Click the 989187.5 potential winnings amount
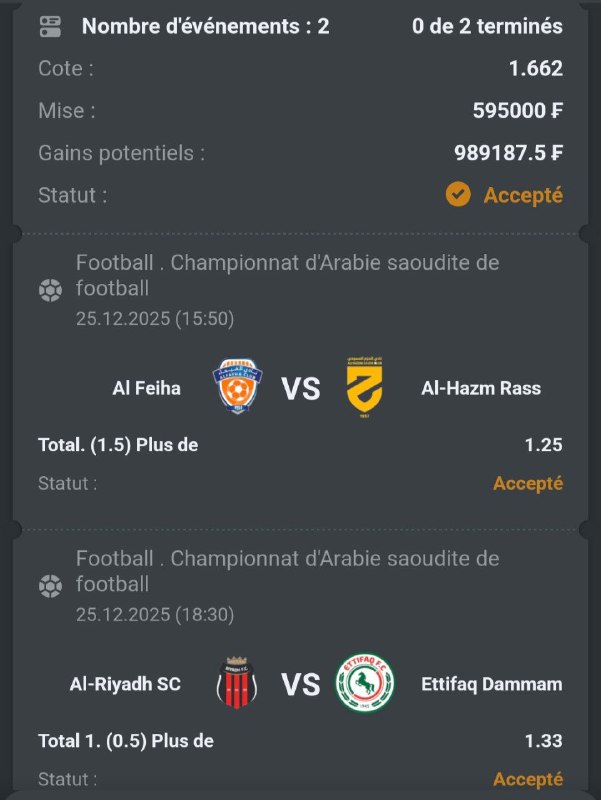The height and width of the screenshot is (800, 601). click(x=508, y=153)
